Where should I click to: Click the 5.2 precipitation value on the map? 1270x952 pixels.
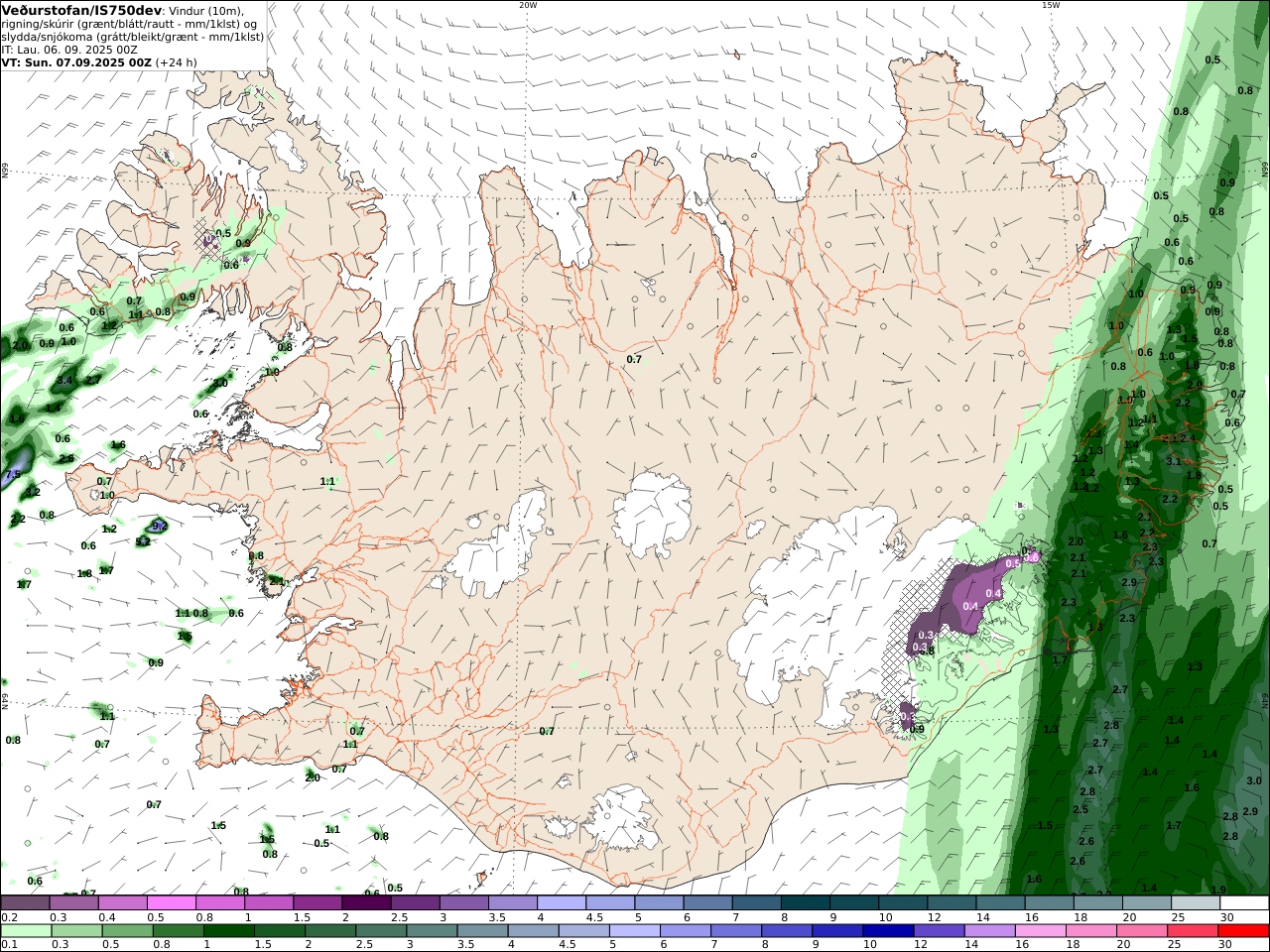143,541
